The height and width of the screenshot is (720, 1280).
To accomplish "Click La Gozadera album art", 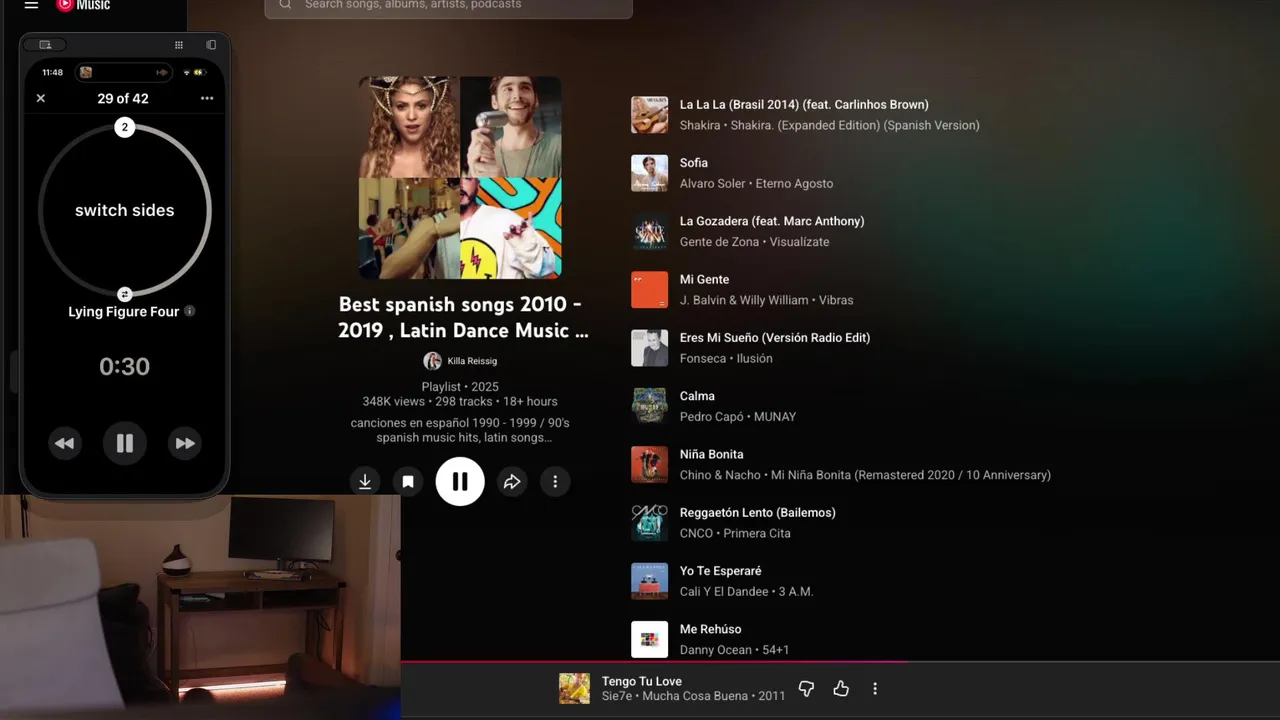I will click(649, 232).
